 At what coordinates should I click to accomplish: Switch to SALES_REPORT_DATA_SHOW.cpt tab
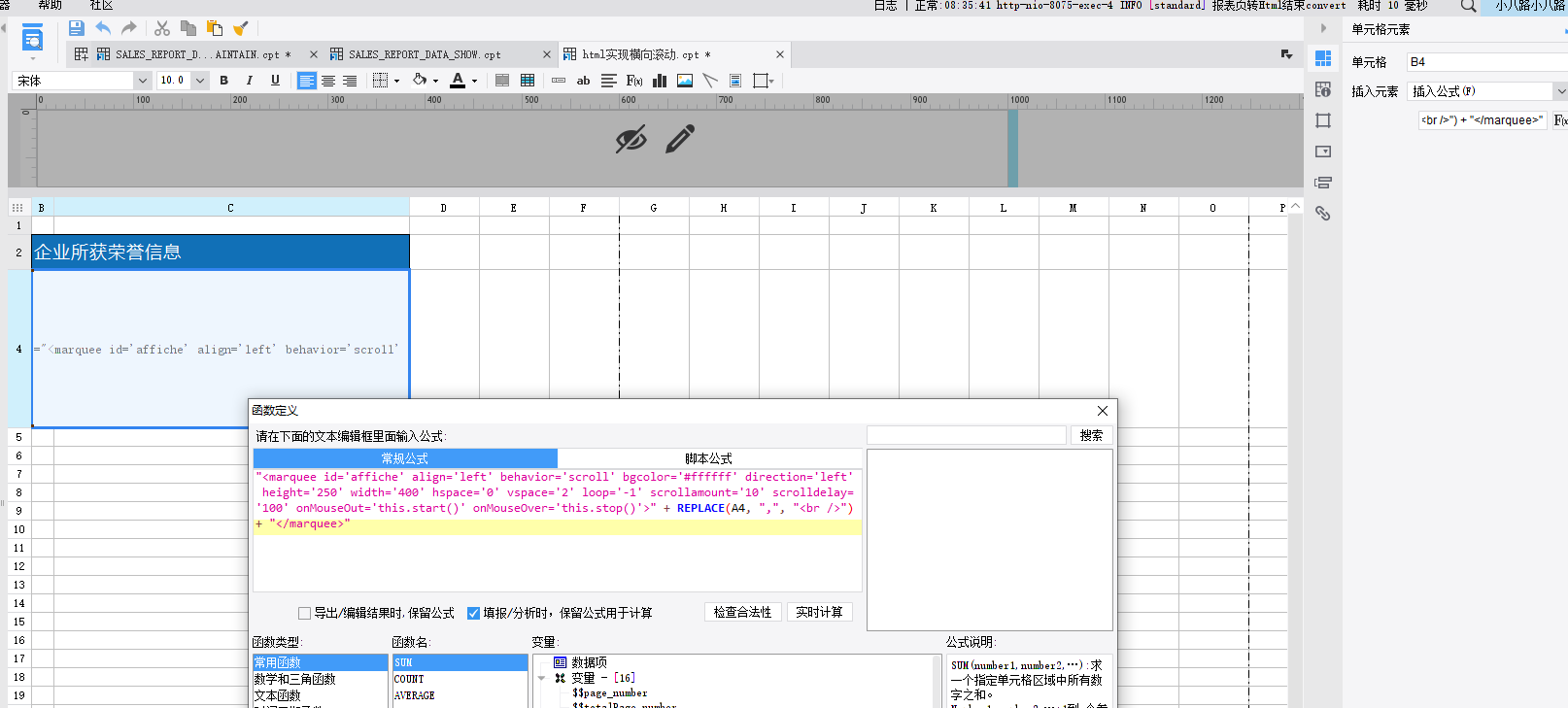coord(425,54)
